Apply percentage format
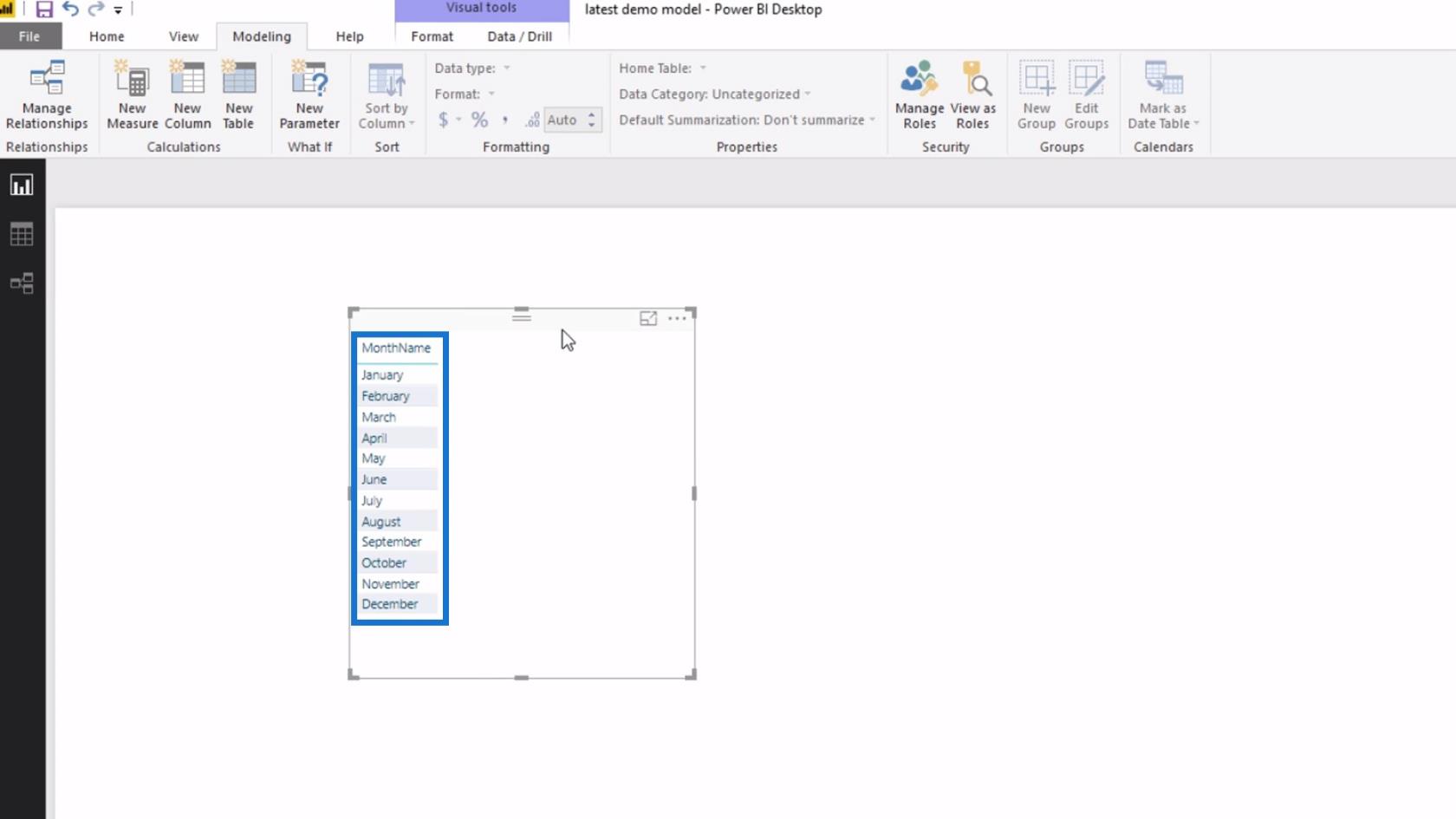 pos(479,120)
